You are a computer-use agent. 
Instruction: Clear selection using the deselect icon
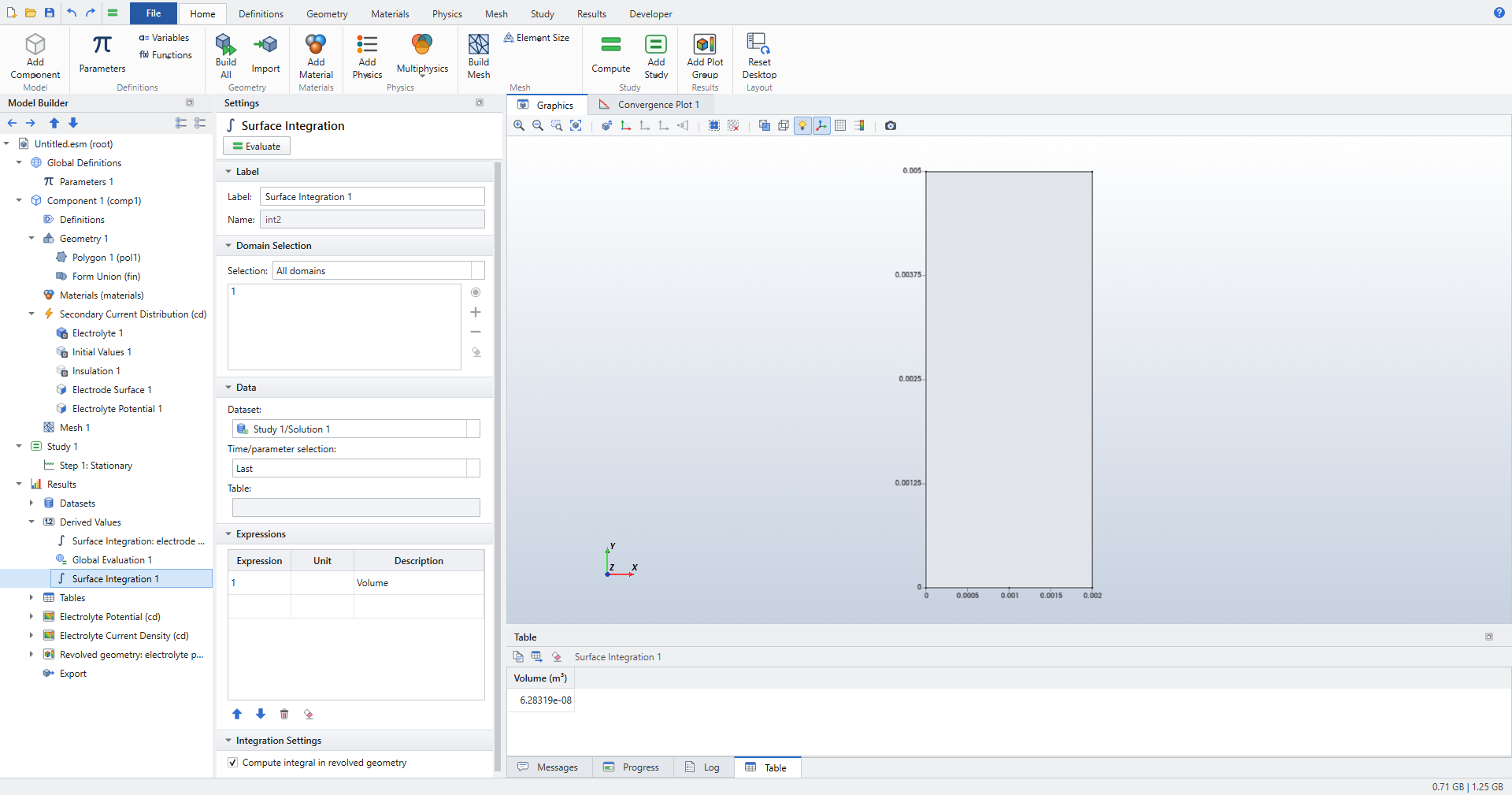click(x=733, y=125)
